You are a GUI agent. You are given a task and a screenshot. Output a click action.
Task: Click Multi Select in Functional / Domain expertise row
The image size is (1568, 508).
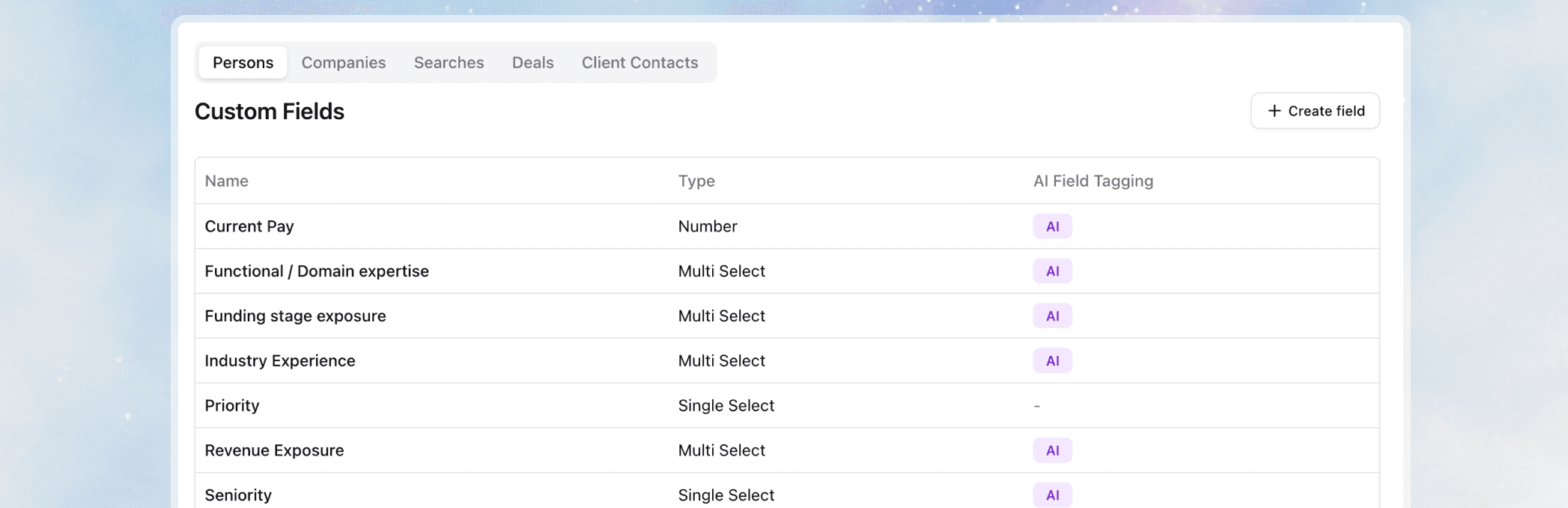722,271
